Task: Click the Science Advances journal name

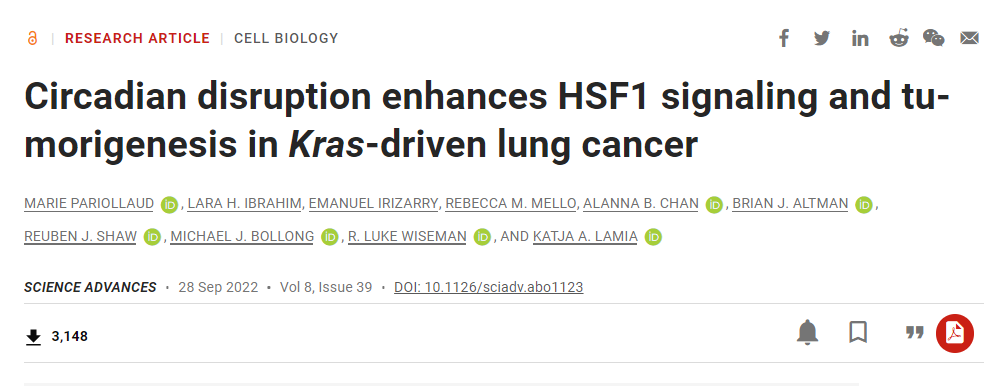Action: [x=90, y=287]
